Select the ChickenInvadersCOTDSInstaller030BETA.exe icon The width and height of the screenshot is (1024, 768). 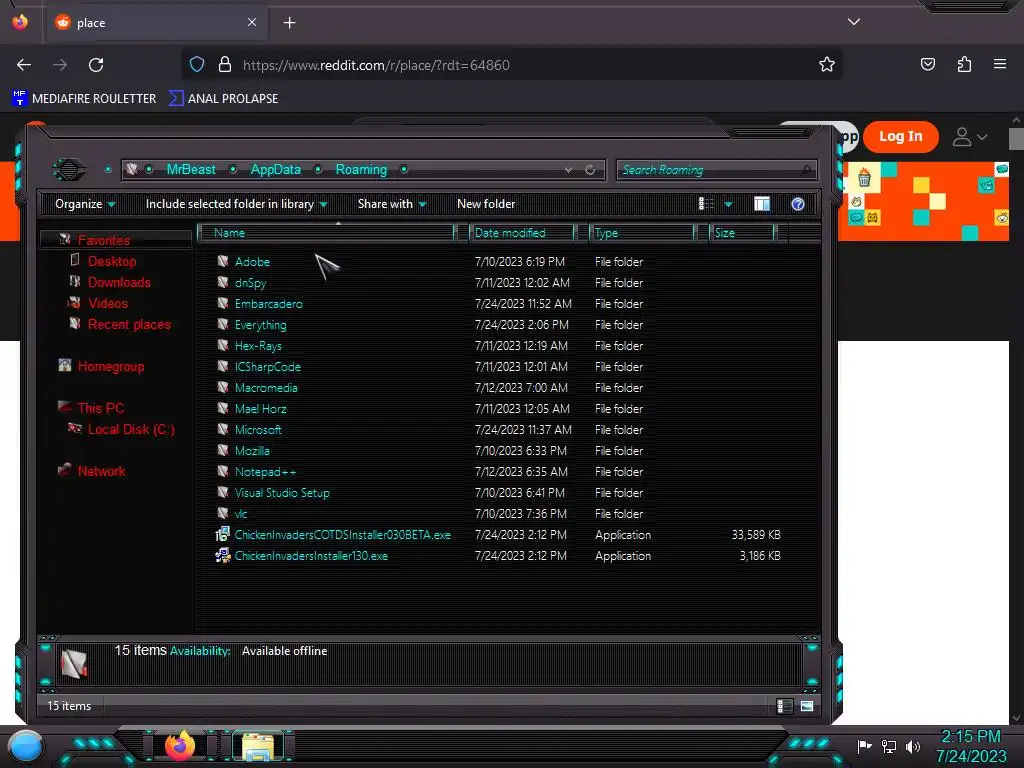pyautogui.click(x=223, y=534)
